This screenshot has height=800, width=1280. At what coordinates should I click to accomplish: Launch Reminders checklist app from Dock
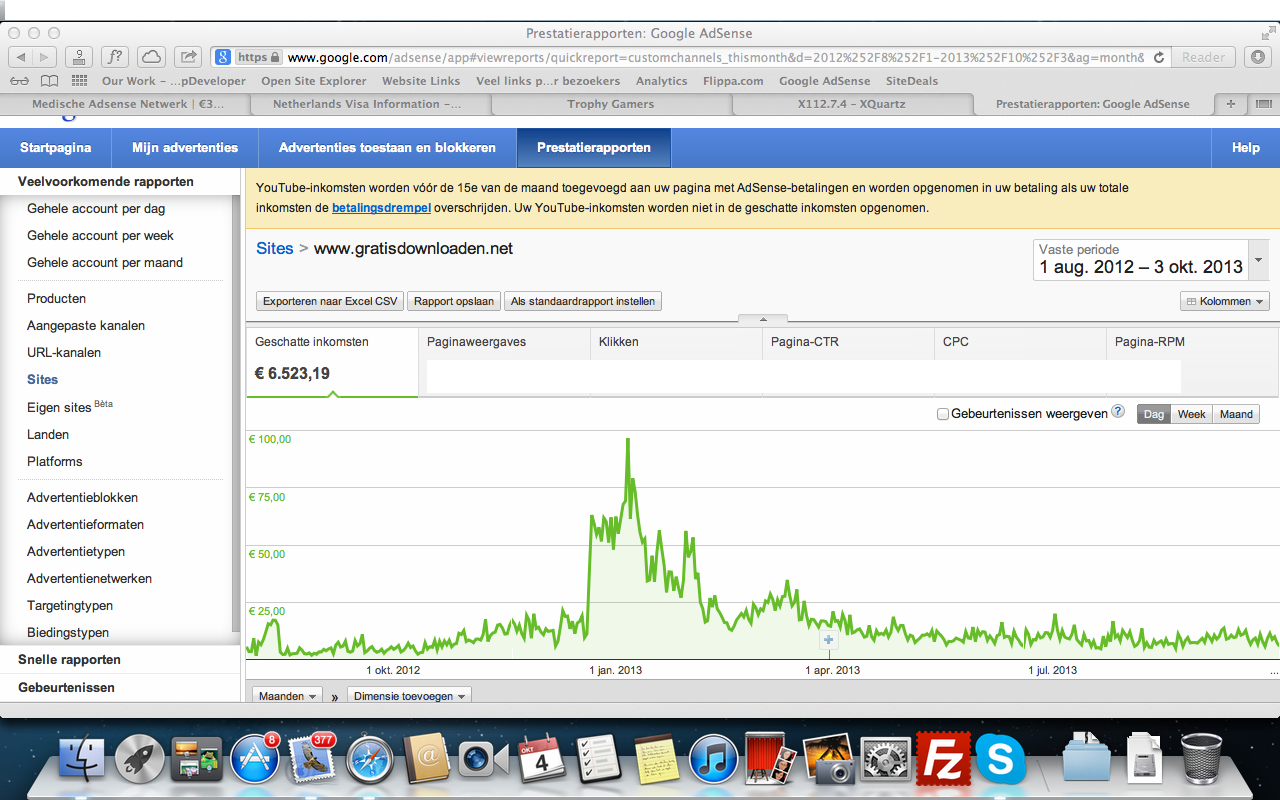tap(600, 761)
